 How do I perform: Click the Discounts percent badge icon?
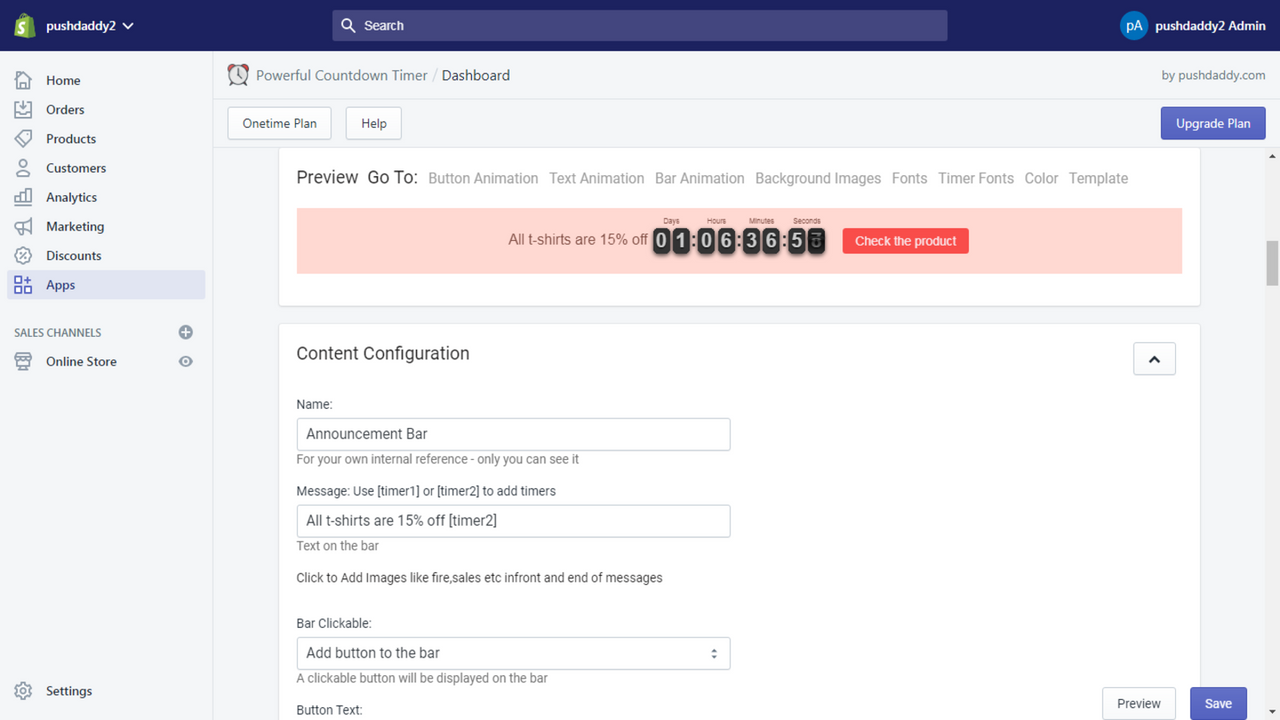coord(23,255)
